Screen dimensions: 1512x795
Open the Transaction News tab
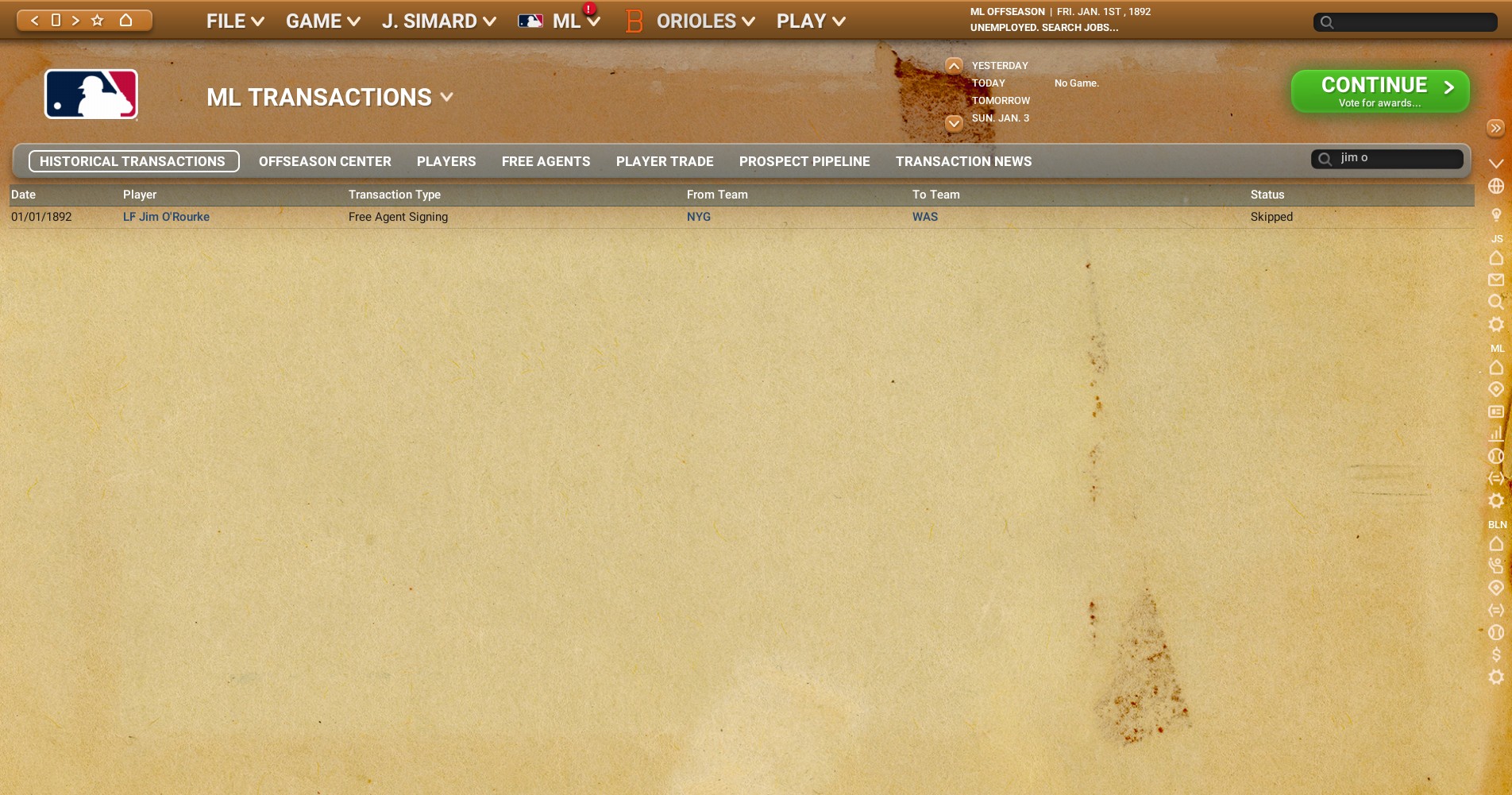(963, 161)
